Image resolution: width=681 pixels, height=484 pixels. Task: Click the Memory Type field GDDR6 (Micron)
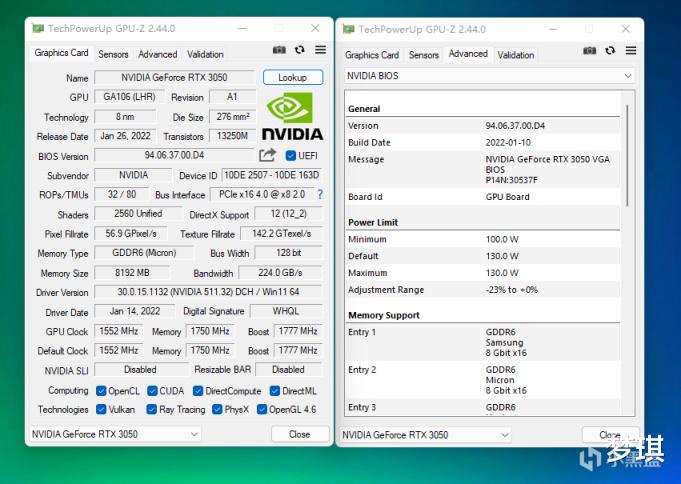(x=144, y=253)
